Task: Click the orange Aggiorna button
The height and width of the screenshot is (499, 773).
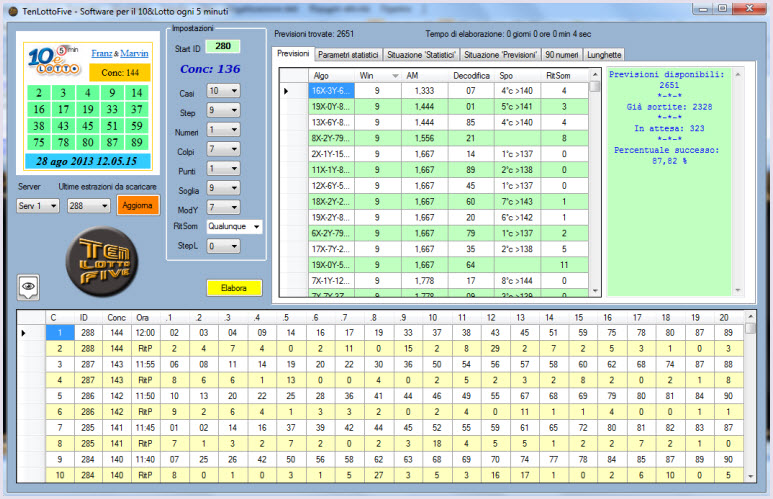Action: (138, 205)
